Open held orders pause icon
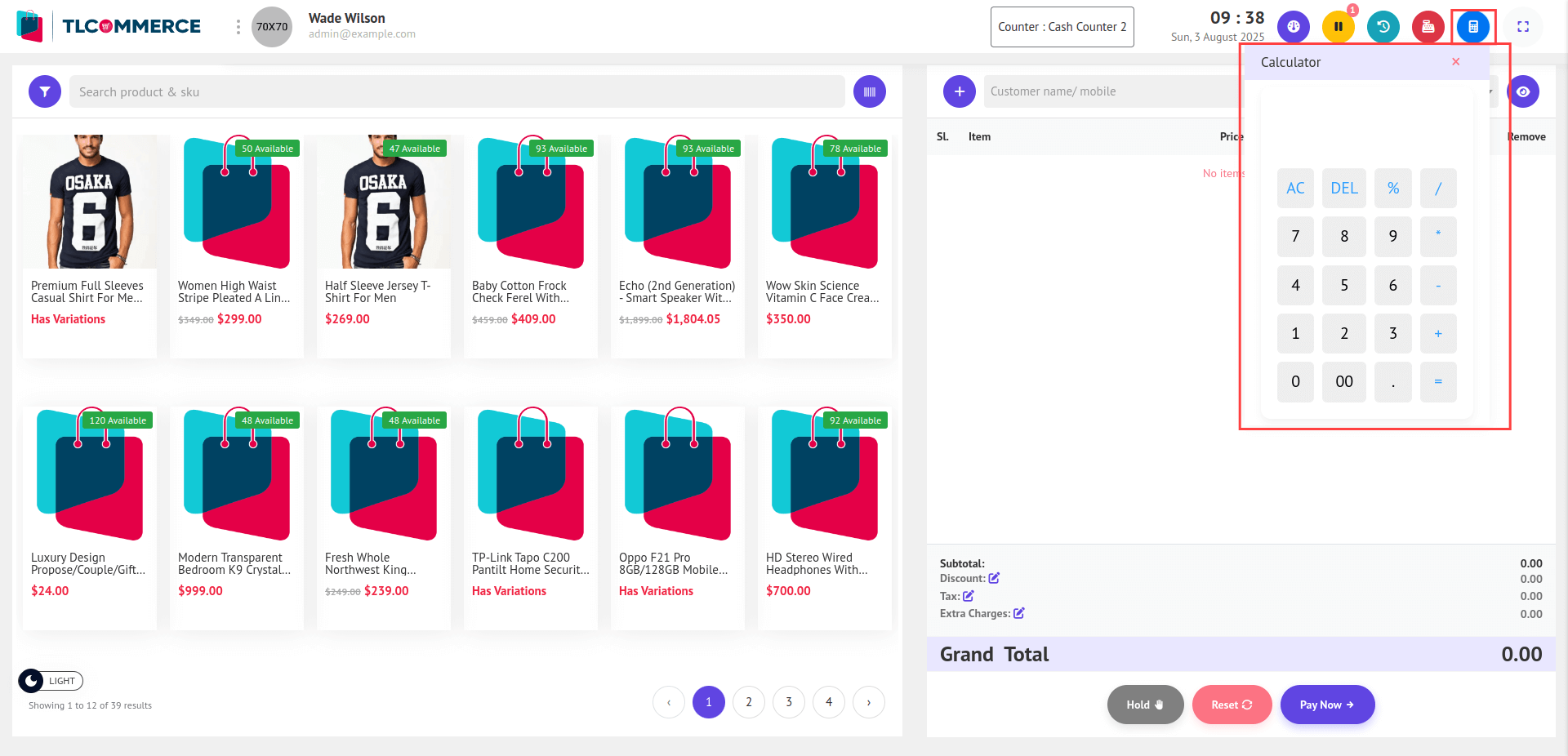 (x=1338, y=27)
